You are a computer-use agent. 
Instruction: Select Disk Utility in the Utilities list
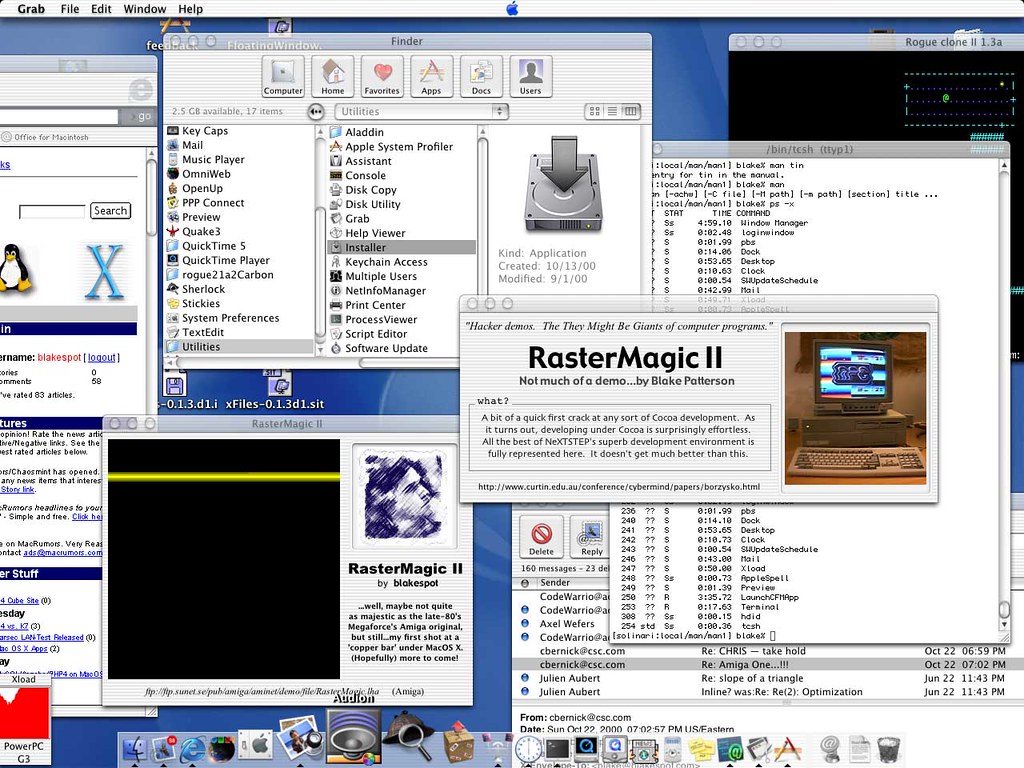372,204
